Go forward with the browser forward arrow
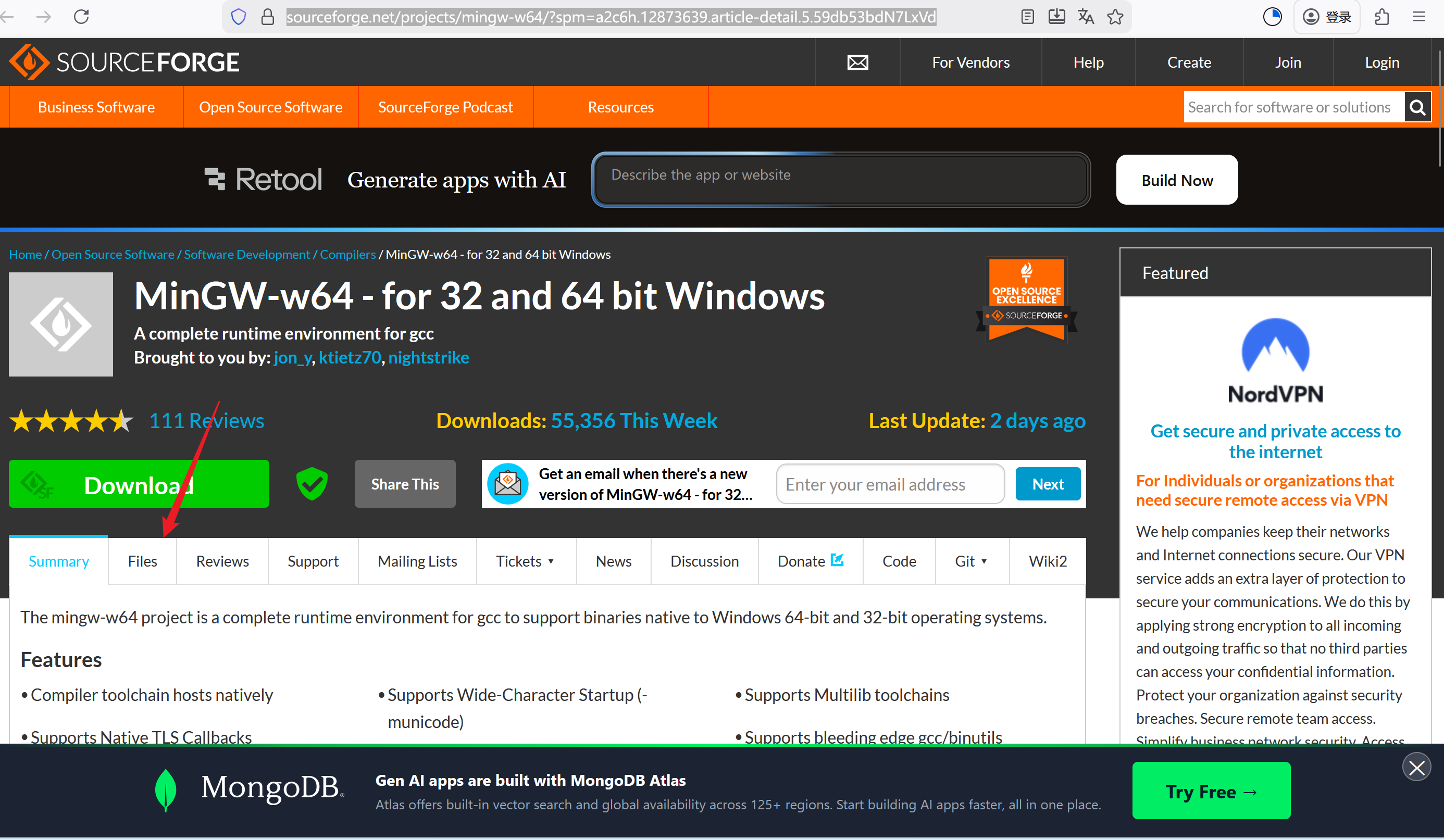The height and width of the screenshot is (840, 1444). point(44,17)
